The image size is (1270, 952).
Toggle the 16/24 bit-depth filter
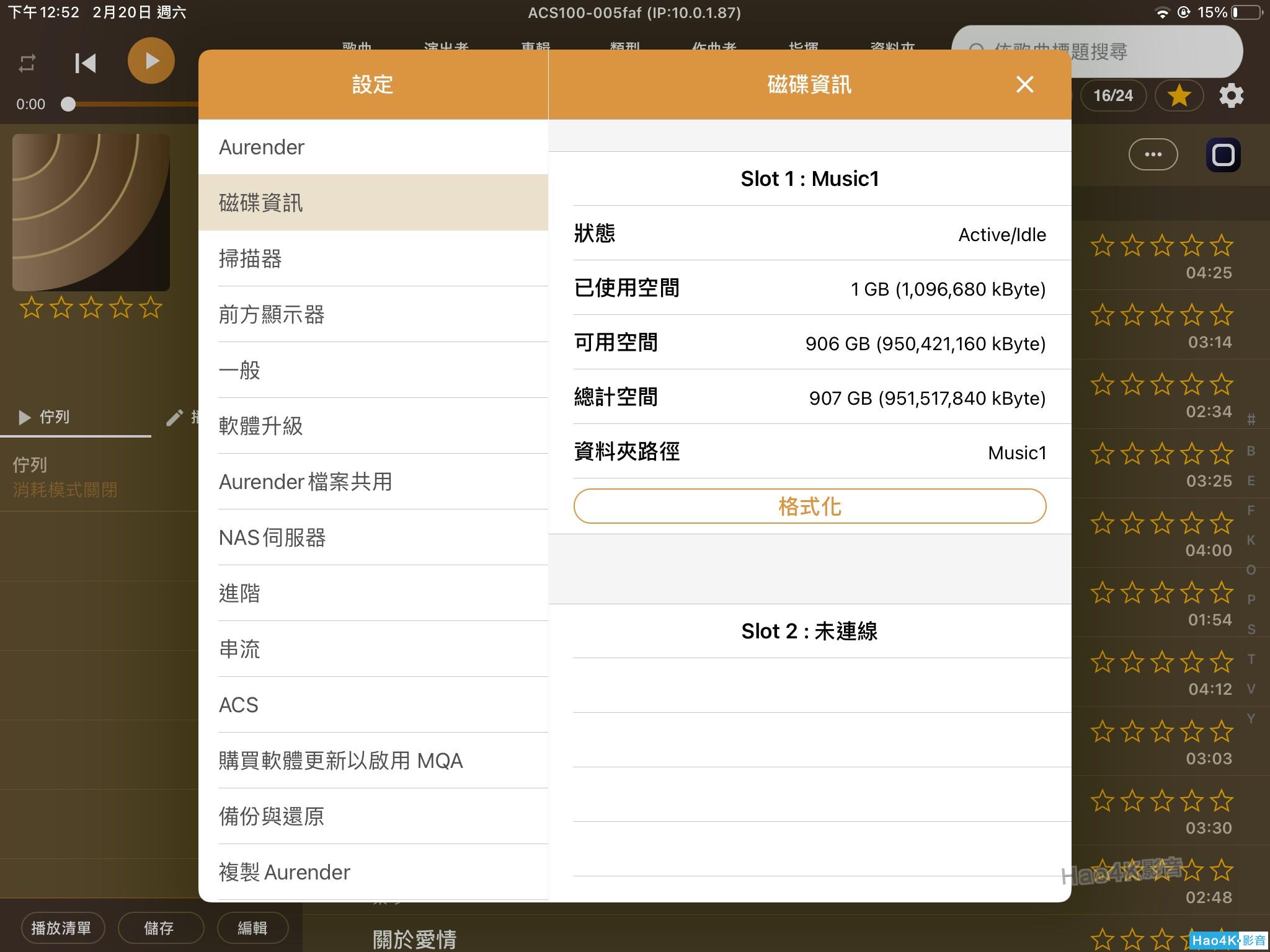click(x=1112, y=96)
